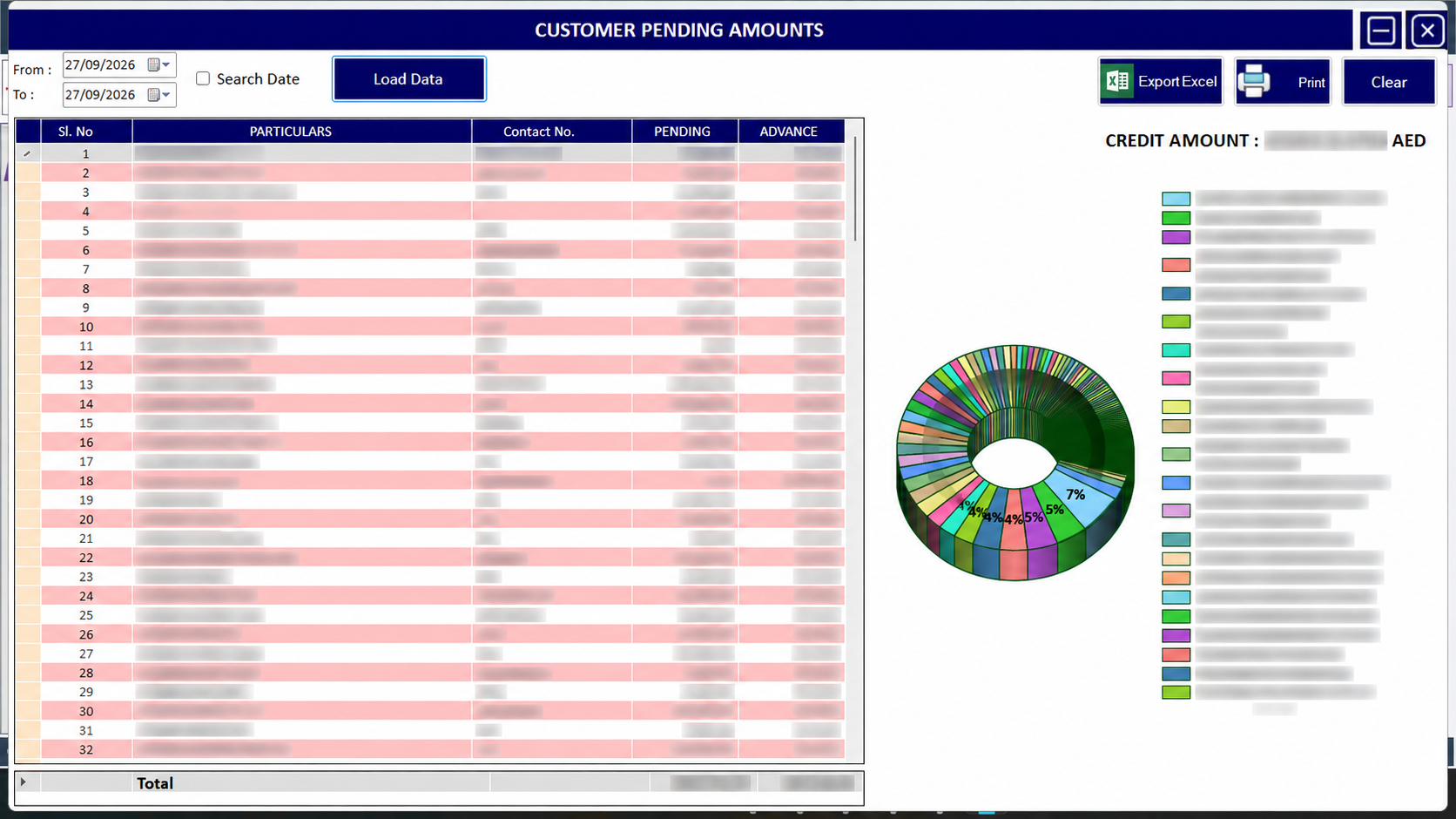Click the Total row arrow indicator
Screen dimensions: 1456x819
tap(24, 782)
